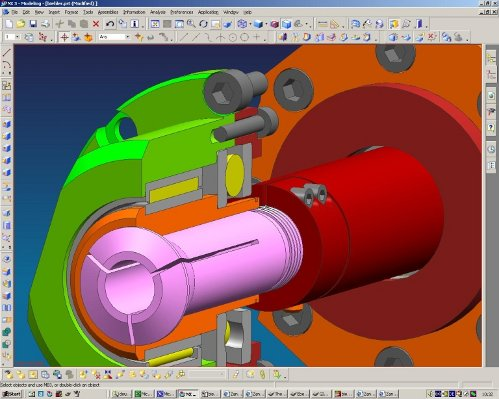The height and width of the screenshot is (399, 499).
Task: Open the Information menu
Action: coord(134,12)
